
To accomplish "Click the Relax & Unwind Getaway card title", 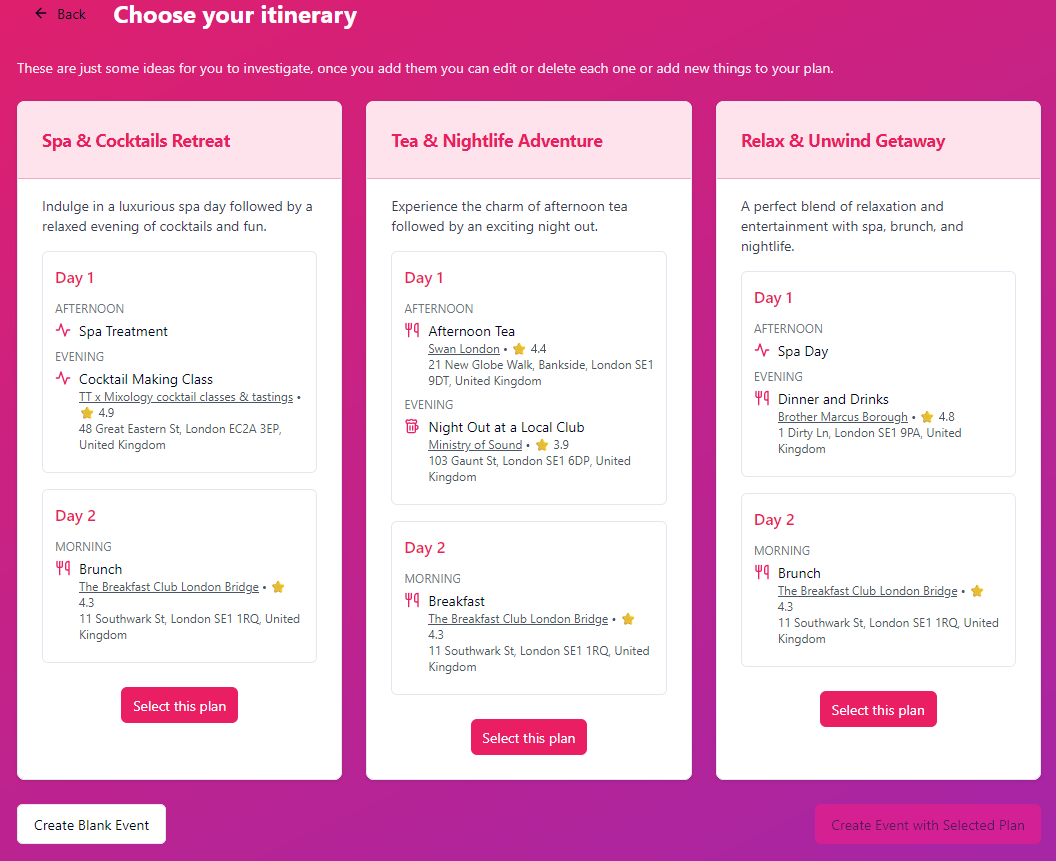I will (843, 141).
